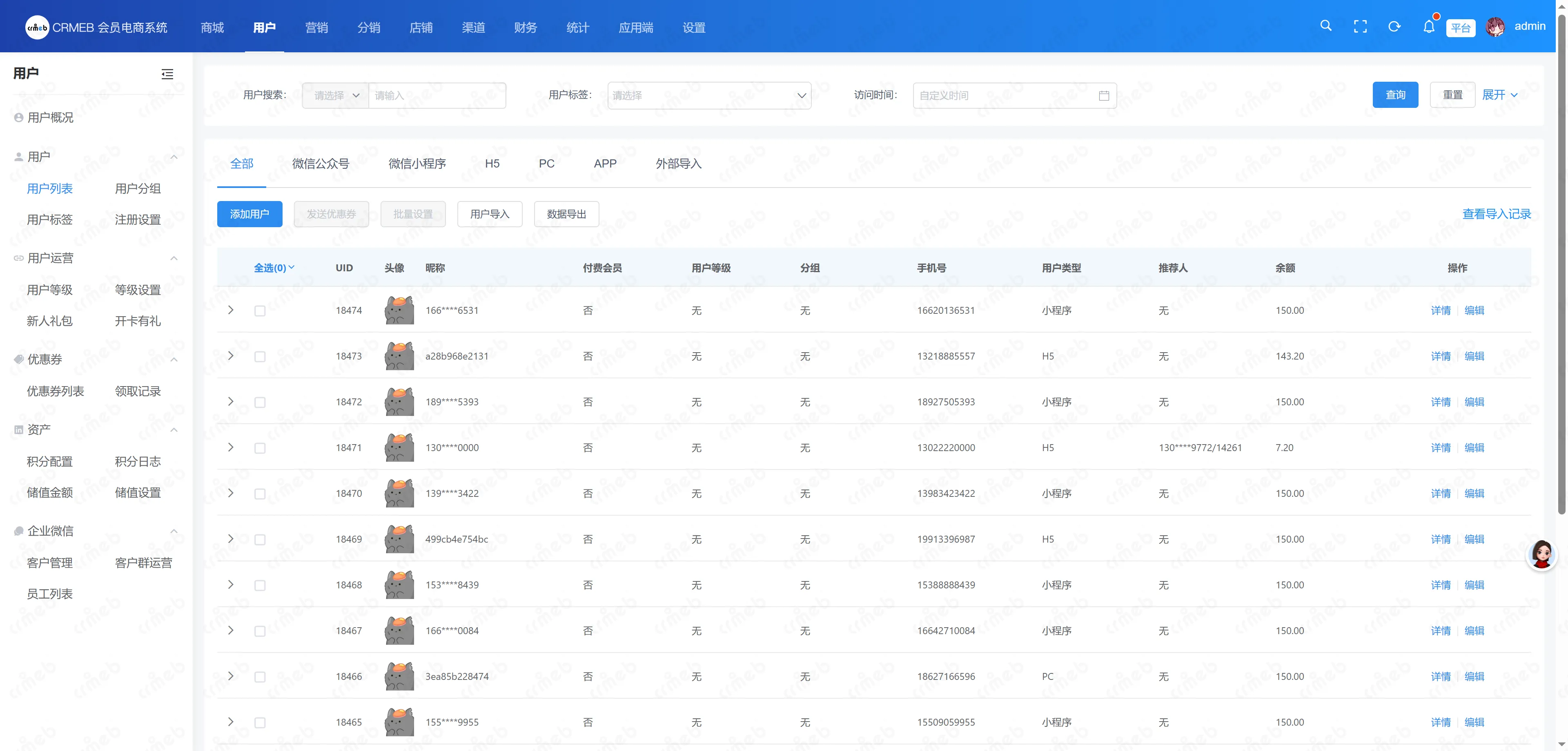
Task: Click the 用户运营 section icon
Action: point(19,258)
